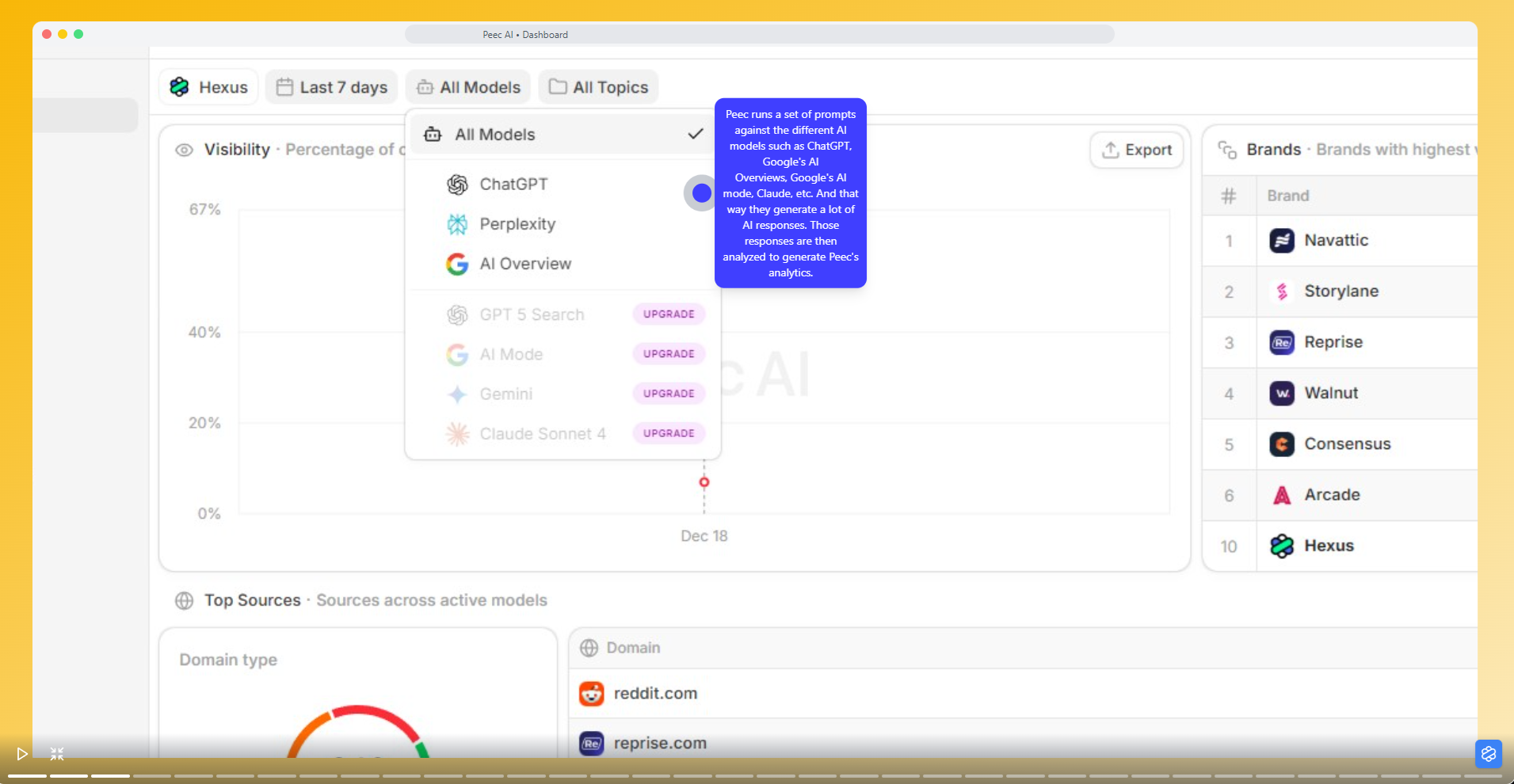Click the globe icon beside Top Sources

click(184, 600)
